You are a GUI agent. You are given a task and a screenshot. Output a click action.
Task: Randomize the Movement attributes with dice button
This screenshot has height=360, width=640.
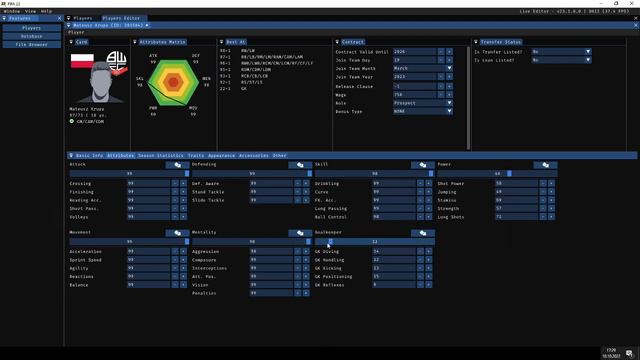click(178, 233)
